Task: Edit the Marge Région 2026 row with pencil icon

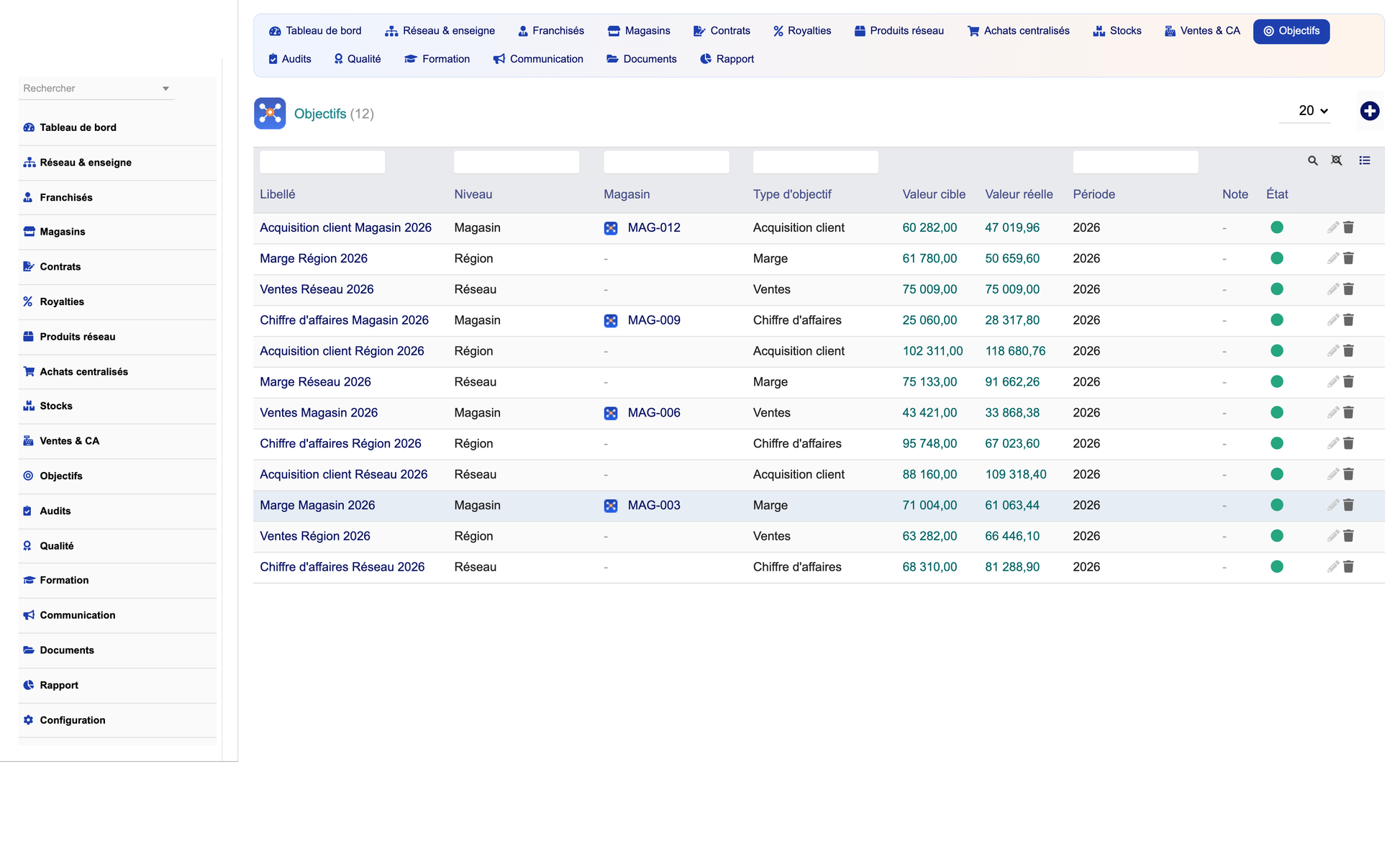Action: [1332, 258]
